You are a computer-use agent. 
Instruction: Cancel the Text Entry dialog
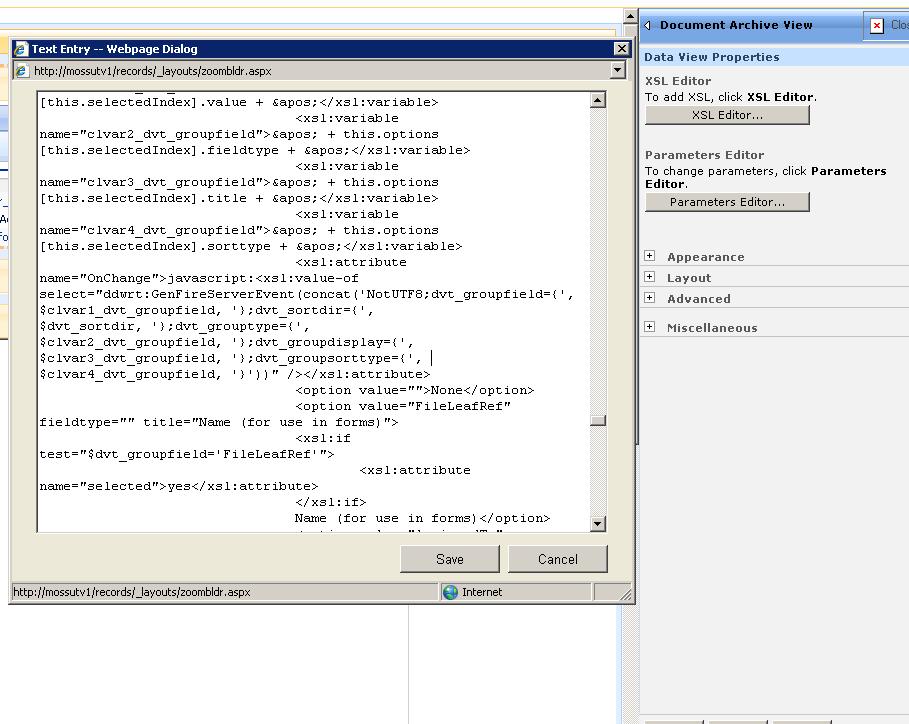pyautogui.click(x=558, y=559)
